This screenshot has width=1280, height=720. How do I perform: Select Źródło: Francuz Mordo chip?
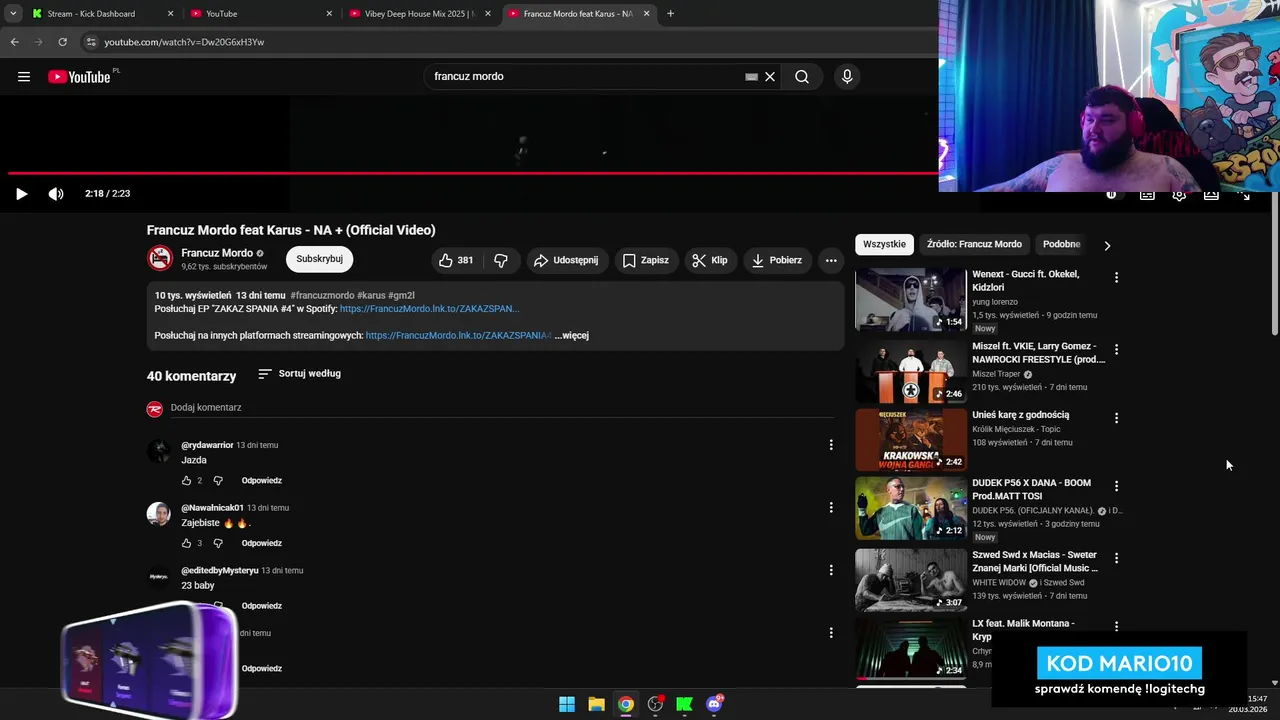point(974,244)
